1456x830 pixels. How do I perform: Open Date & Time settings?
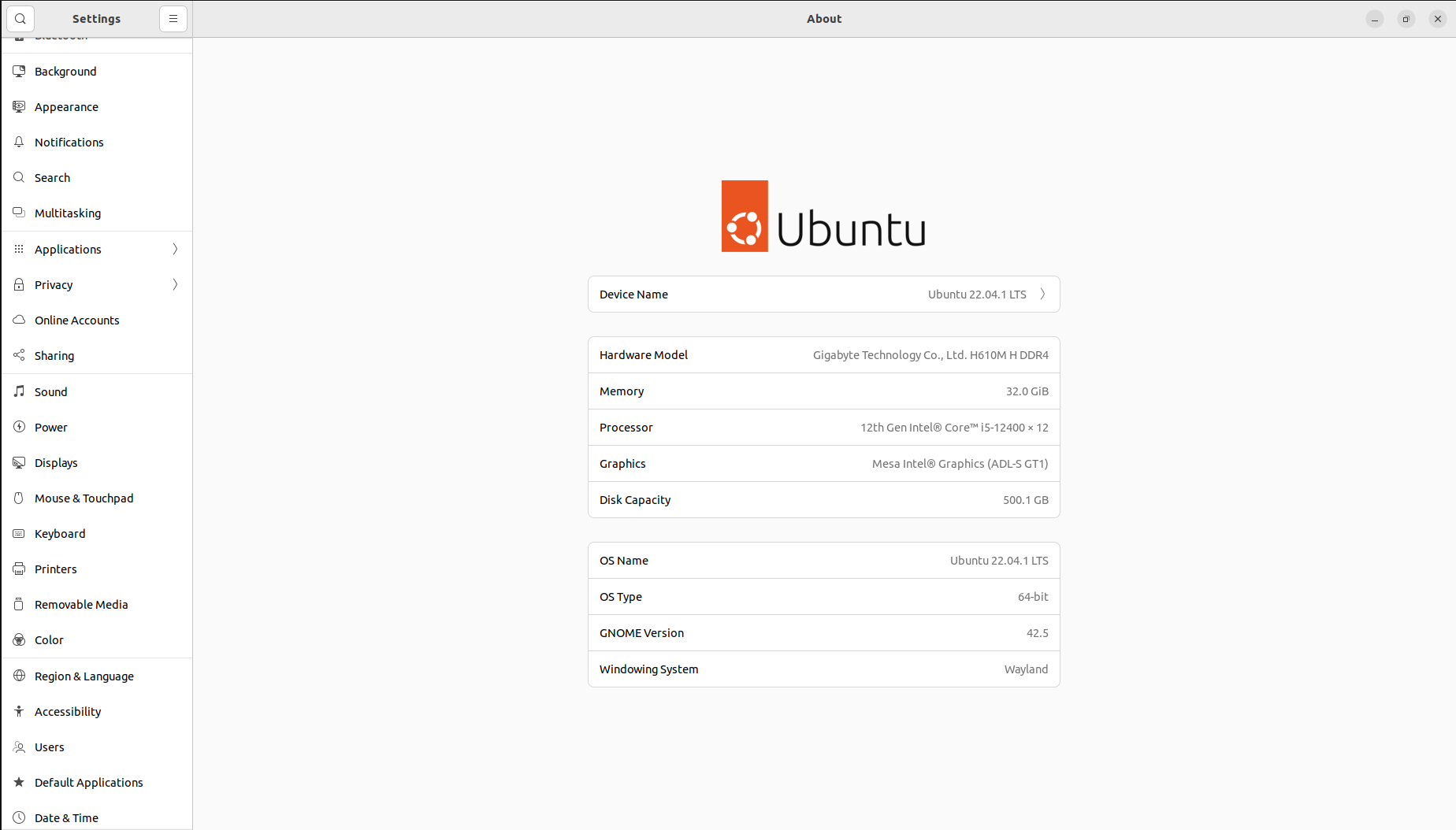(x=66, y=817)
